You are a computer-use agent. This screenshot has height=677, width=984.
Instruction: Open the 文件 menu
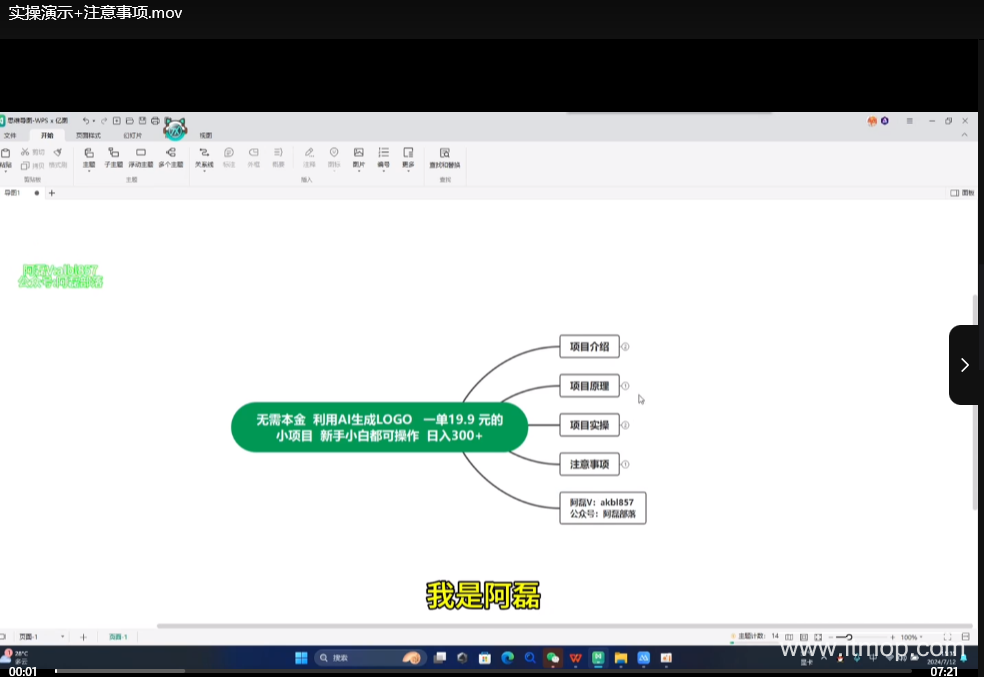[10, 135]
